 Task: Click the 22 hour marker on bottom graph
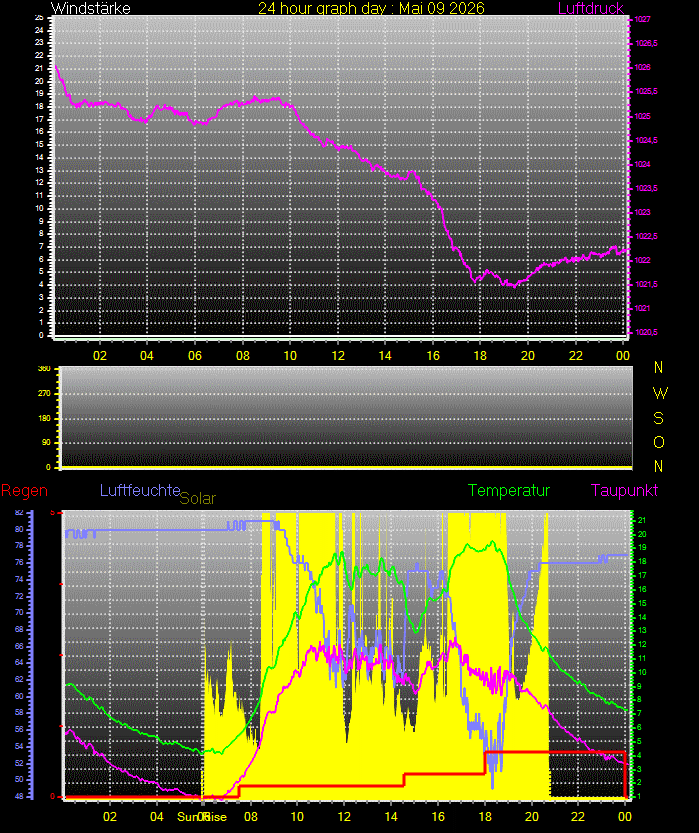point(577,817)
